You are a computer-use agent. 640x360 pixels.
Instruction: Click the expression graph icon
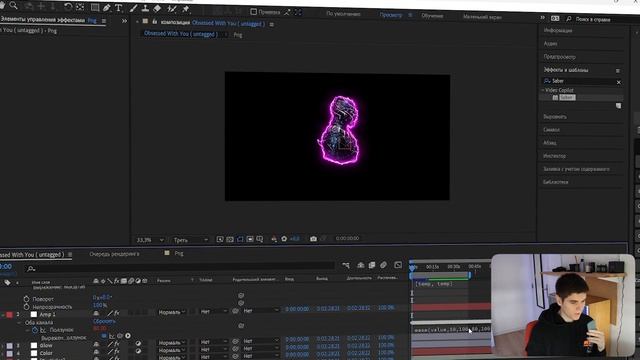click(112, 336)
